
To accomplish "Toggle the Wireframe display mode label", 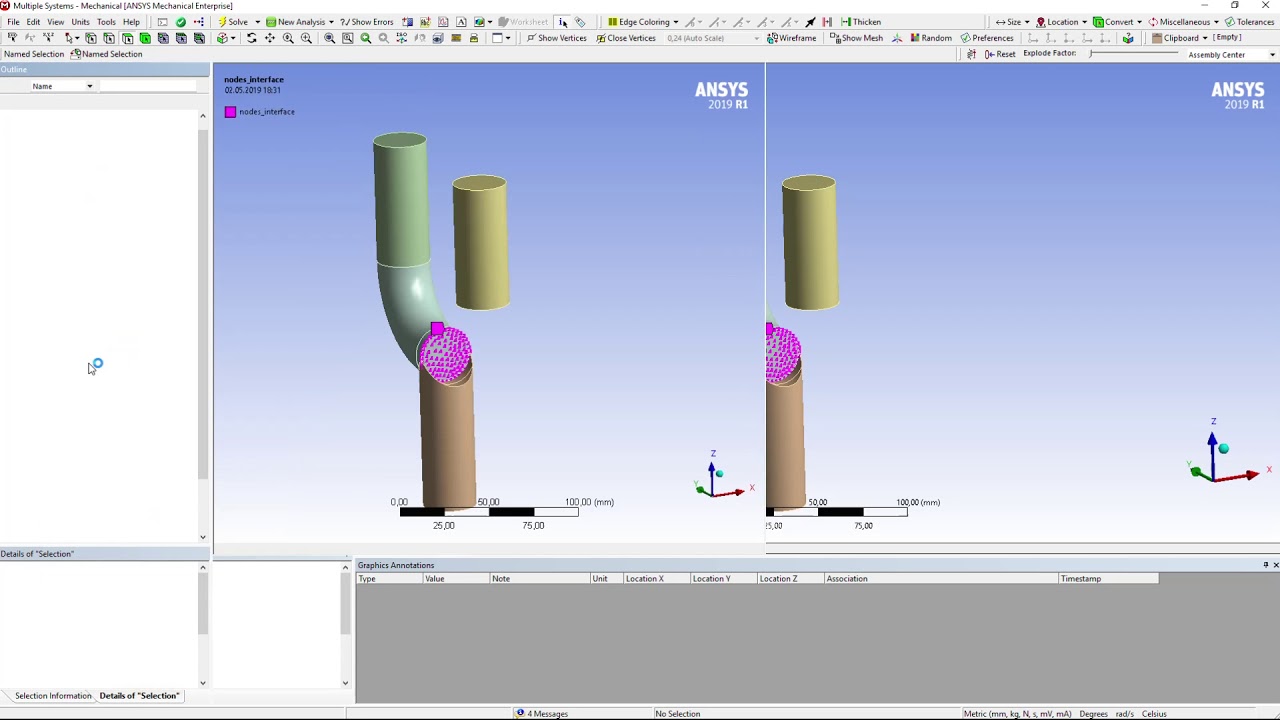I will tap(798, 38).
